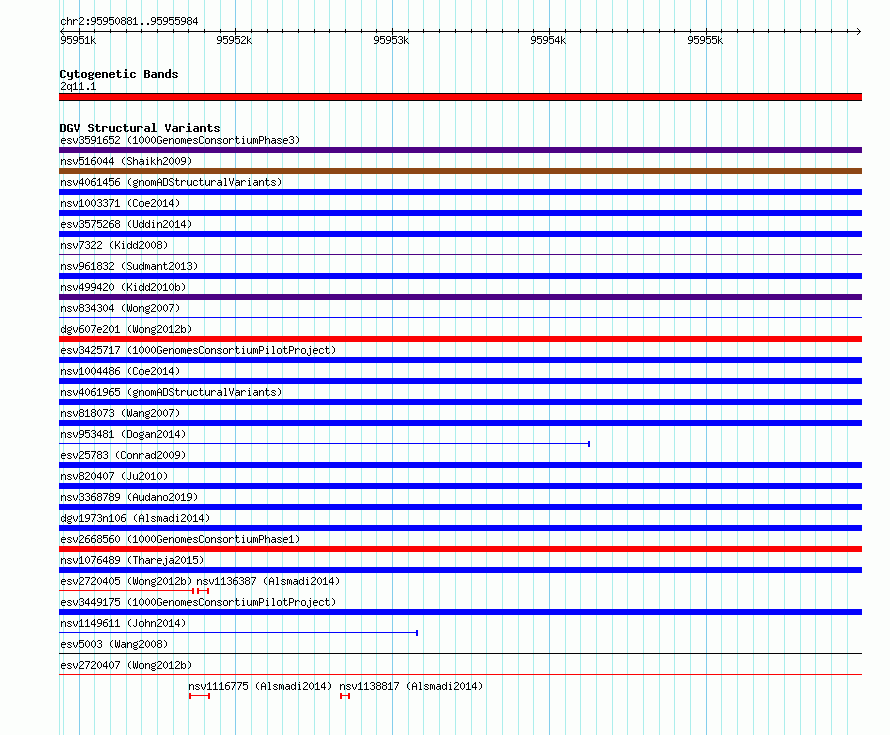Click the small red glyph under nsv1138817
Screen dimensions: 890x735
click(x=345, y=696)
